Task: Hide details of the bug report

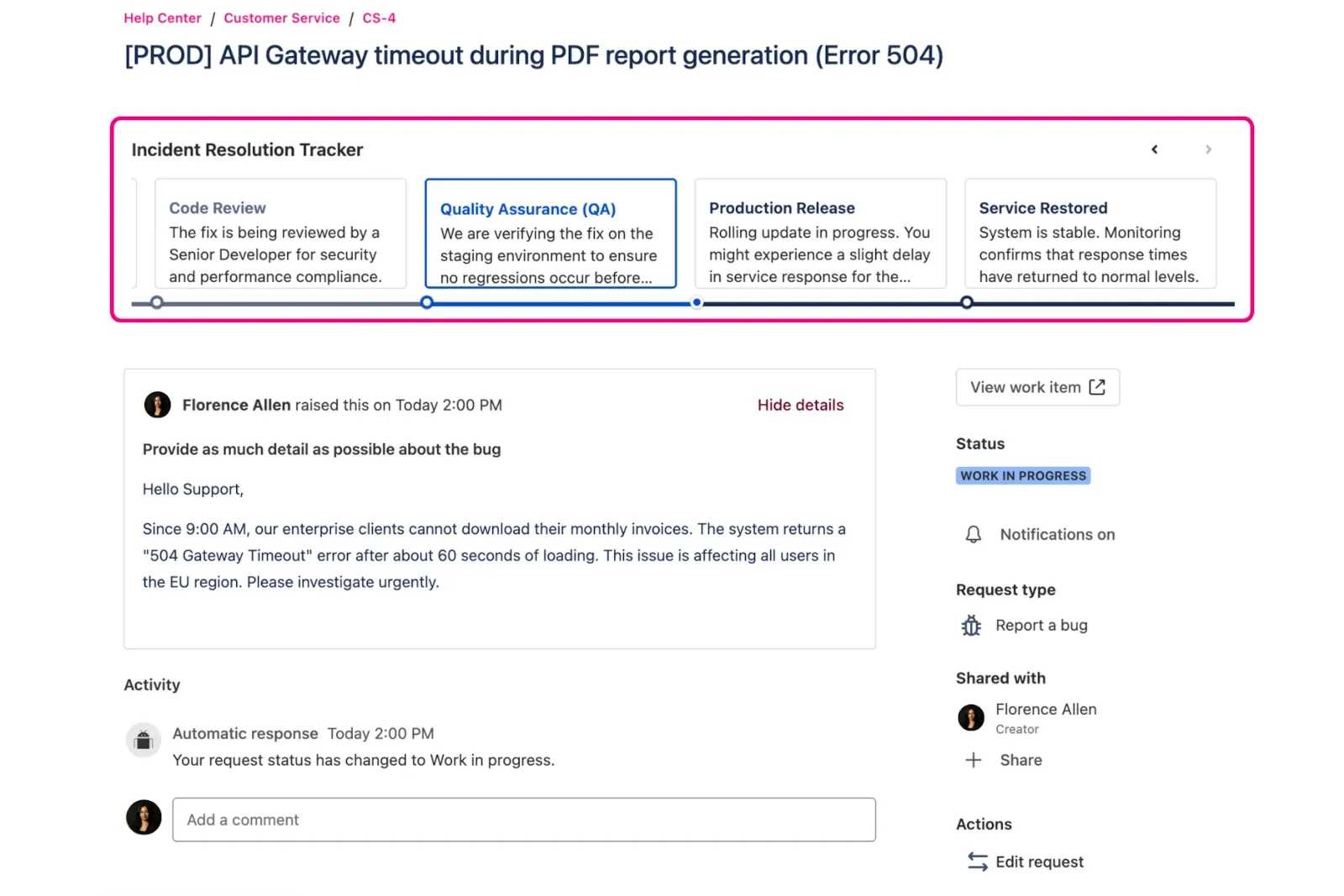Action: click(800, 405)
